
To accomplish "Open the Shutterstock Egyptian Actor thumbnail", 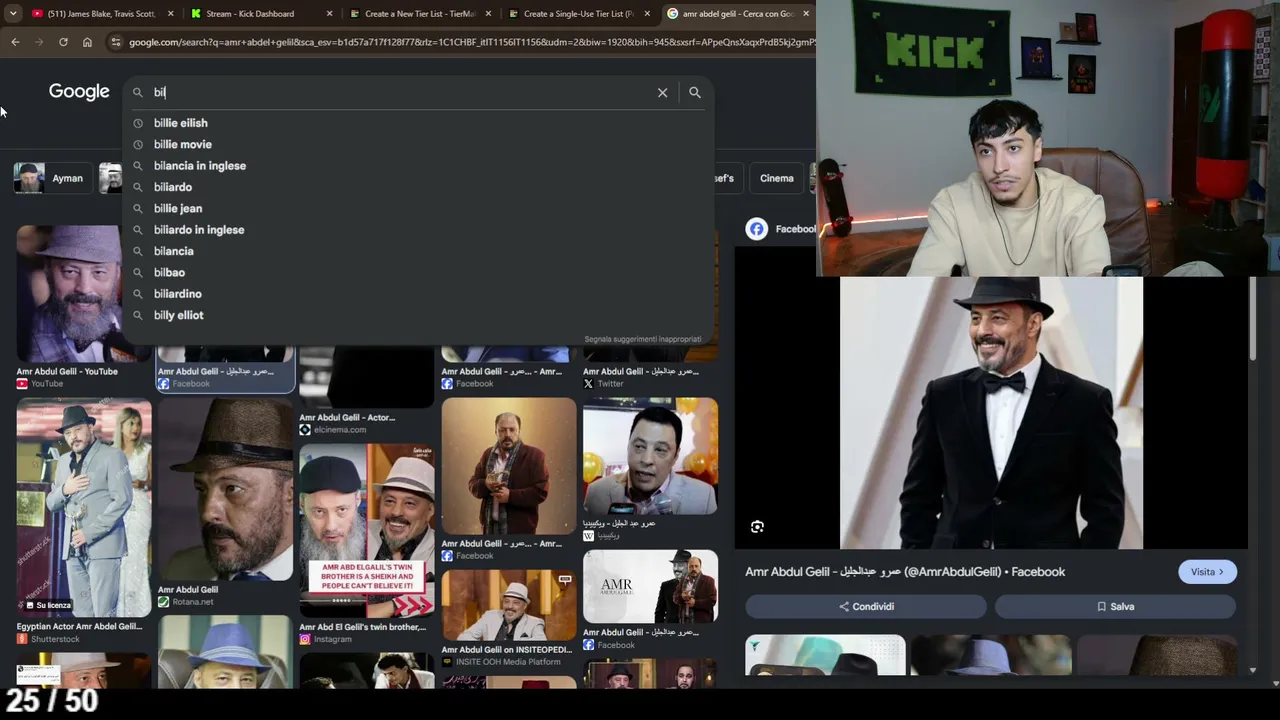I will point(84,507).
